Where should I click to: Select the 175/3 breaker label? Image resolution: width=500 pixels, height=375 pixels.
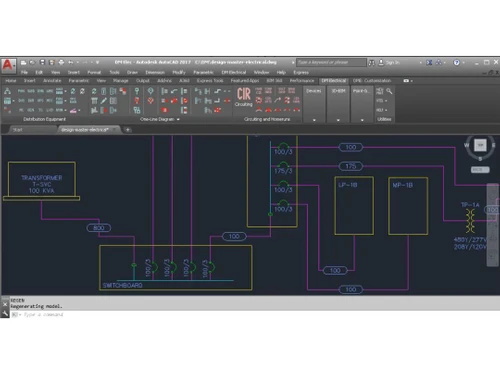283,171
